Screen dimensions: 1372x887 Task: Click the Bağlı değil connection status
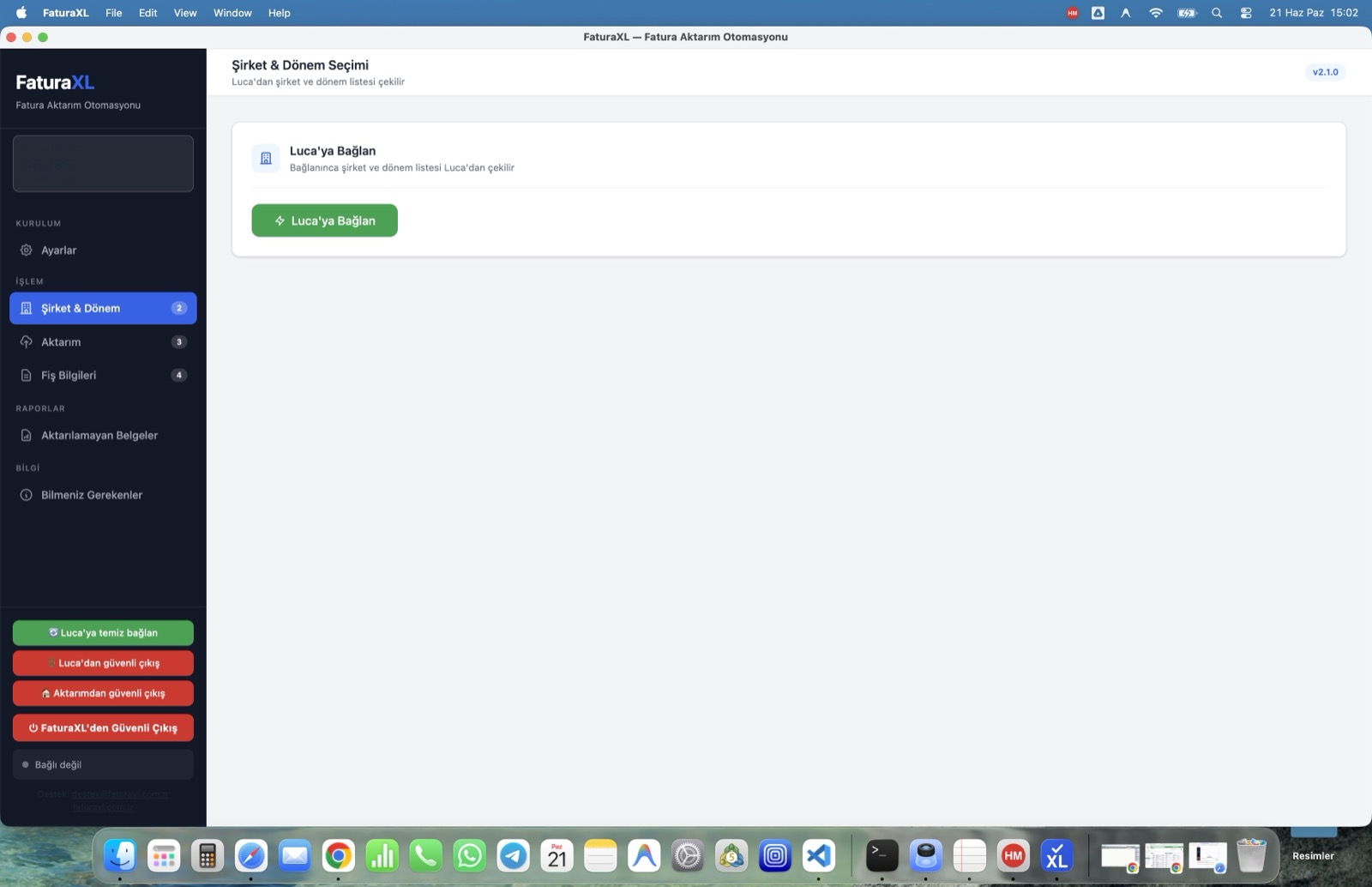click(x=103, y=764)
